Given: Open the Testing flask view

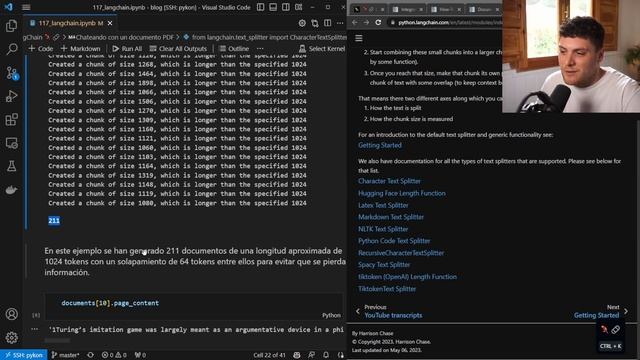Looking at the screenshot, I should pyautogui.click(x=11, y=166).
